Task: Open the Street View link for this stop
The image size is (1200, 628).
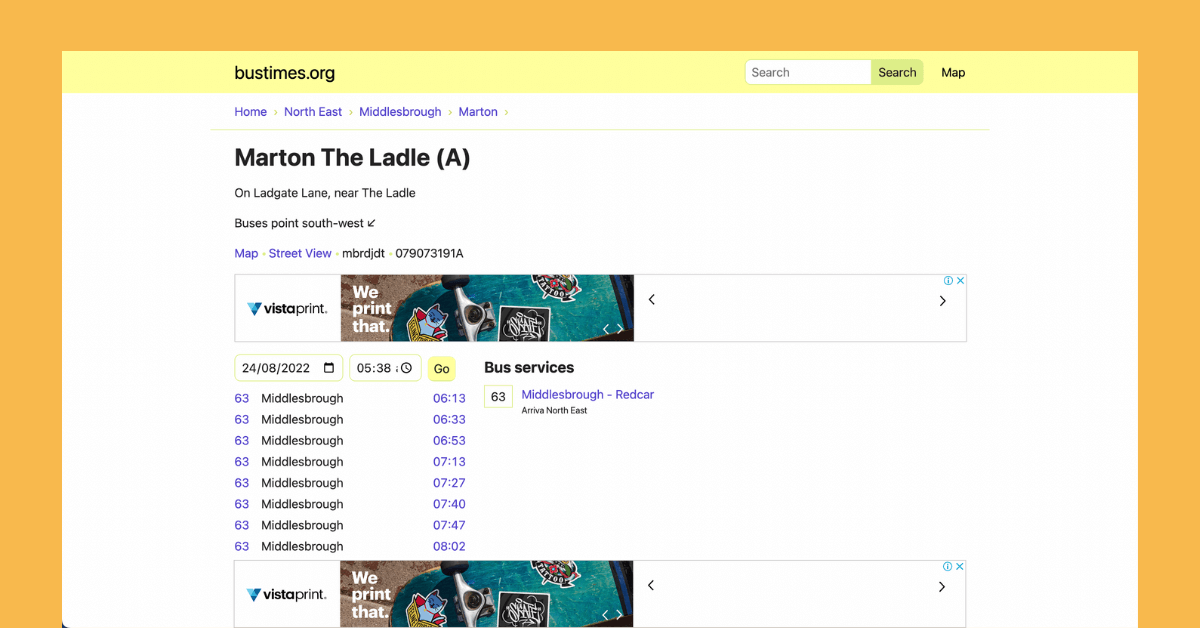Action: 300,253
